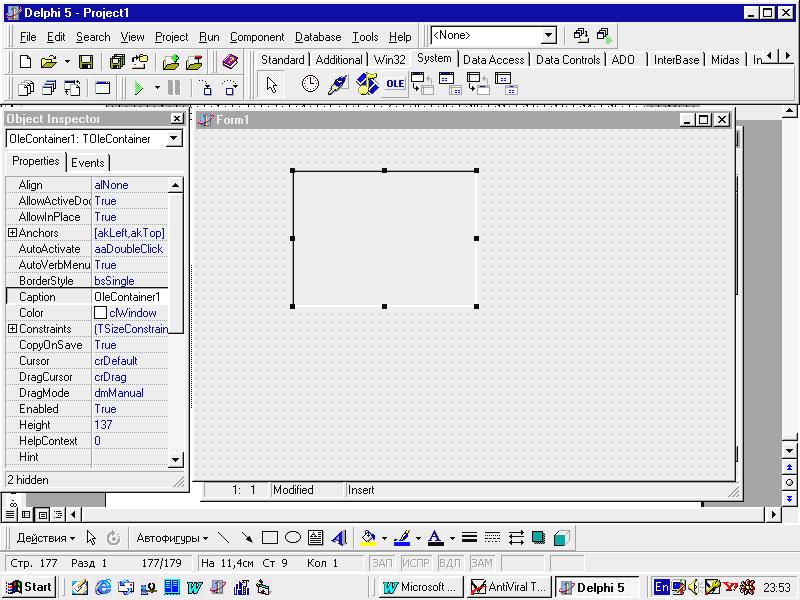The height and width of the screenshot is (600, 800).
Task: Click the Pause button in debug toolbar
Action: point(174,88)
